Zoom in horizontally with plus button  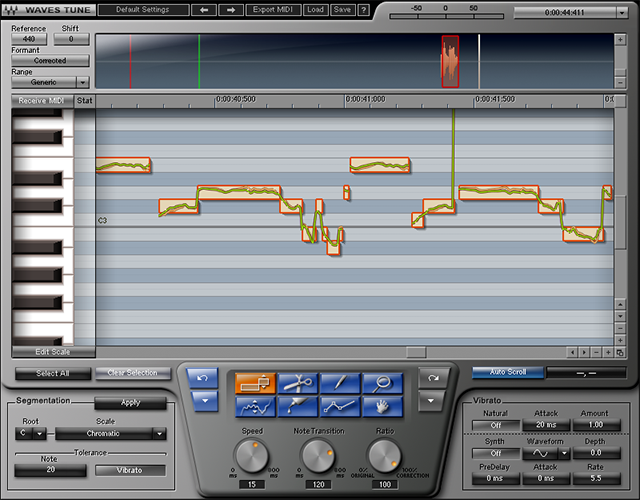pyautogui.click(x=608, y=352)
